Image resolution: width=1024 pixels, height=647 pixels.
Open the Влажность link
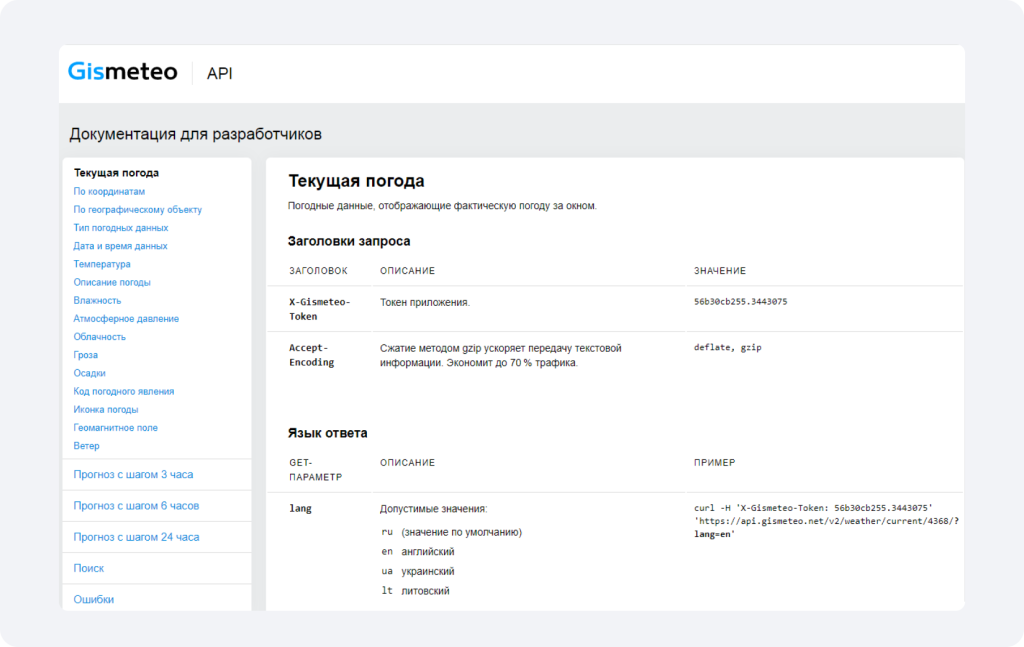click(97, 300)
